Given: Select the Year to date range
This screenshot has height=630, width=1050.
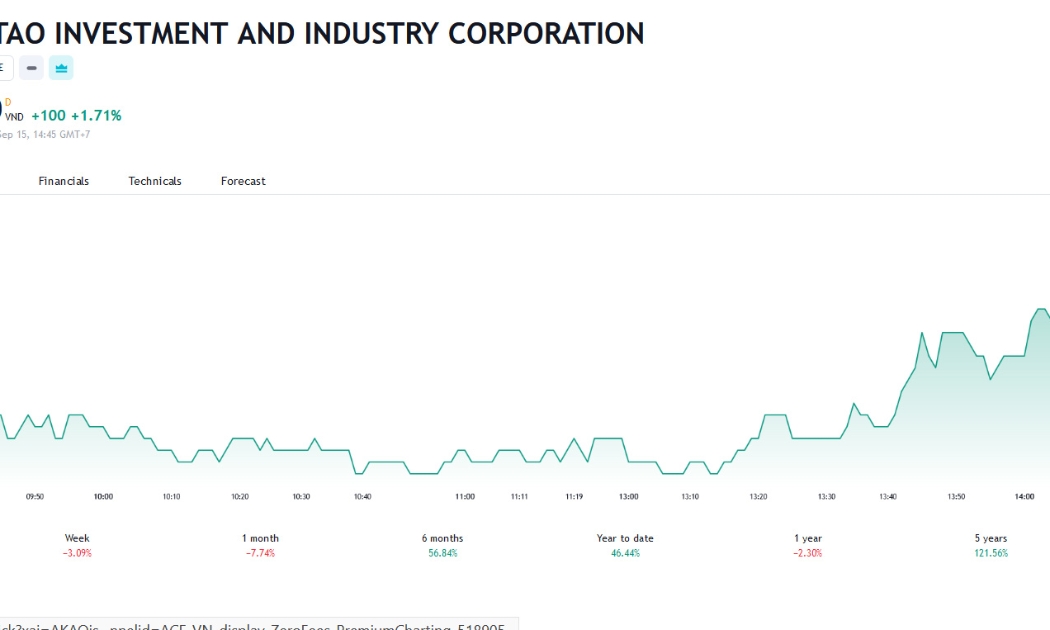Looking at the screenshot, I should (x=625, y=545).
